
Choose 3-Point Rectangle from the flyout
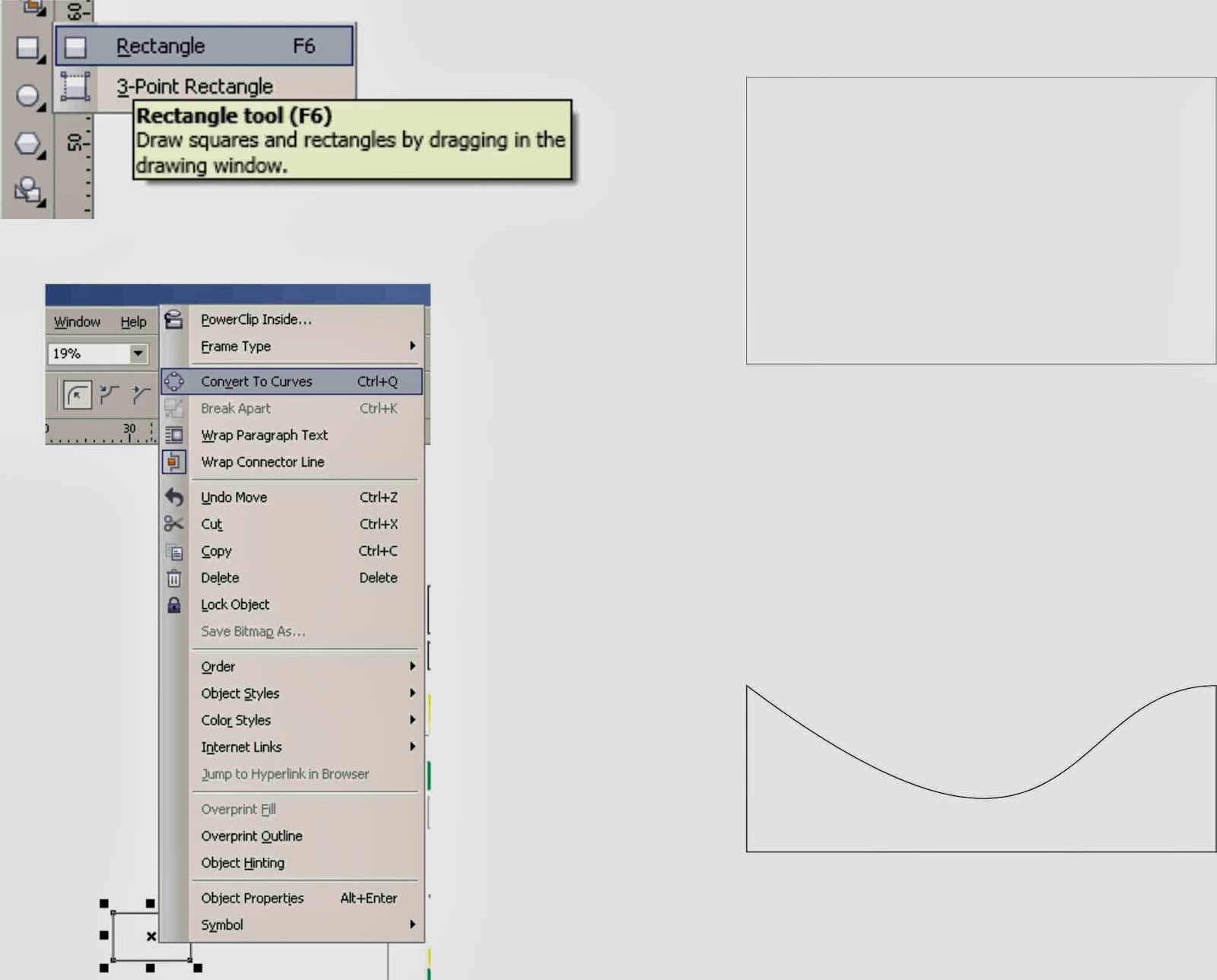pyautogui.click(x=205, y=86)
